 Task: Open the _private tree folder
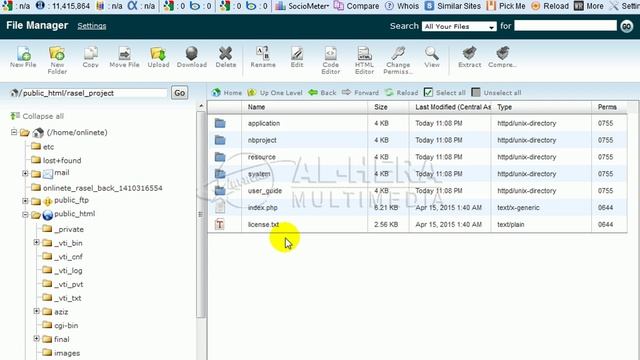point(63,229)
